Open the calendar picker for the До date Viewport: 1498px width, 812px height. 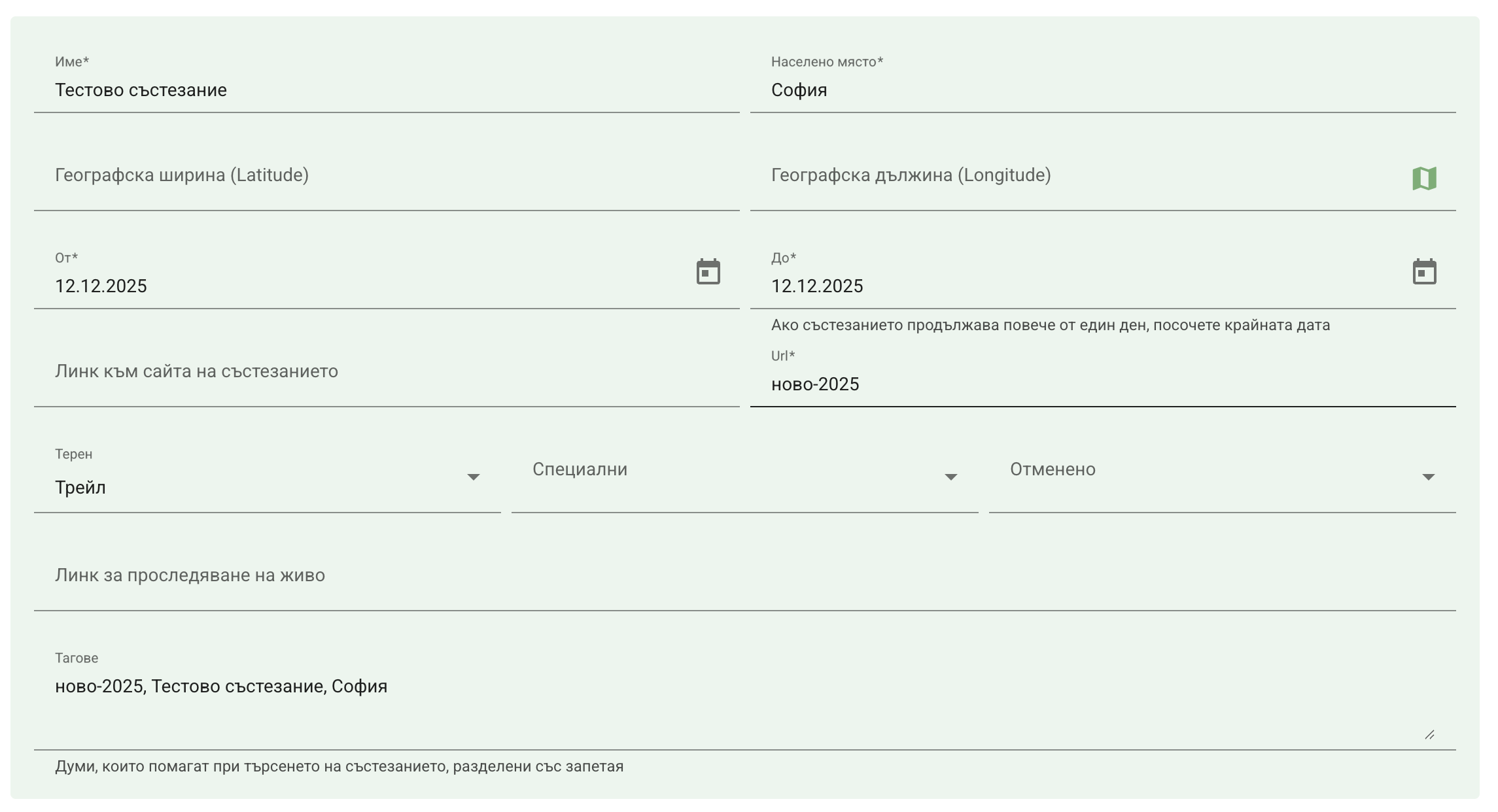[x=1424, y=272]
